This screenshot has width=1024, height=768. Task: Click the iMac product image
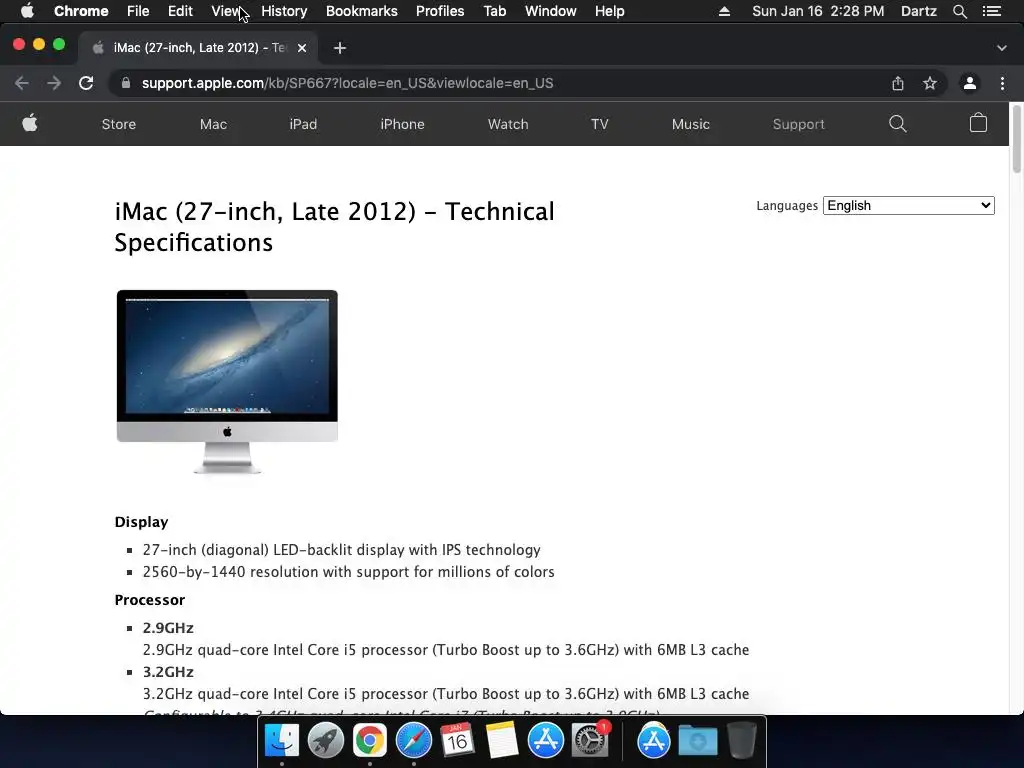pos(227,381)
